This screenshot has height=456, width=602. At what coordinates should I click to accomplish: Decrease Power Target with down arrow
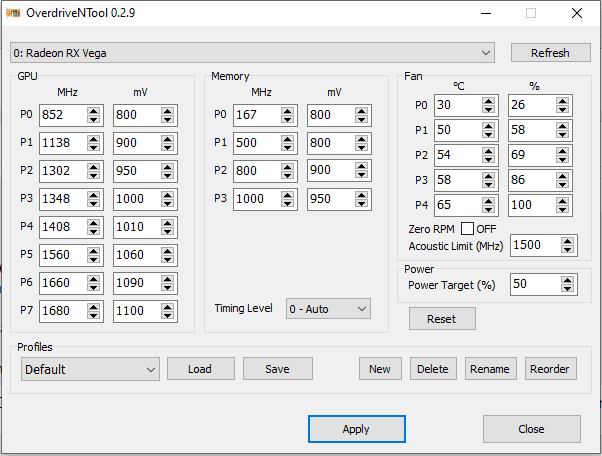point(567,289)
